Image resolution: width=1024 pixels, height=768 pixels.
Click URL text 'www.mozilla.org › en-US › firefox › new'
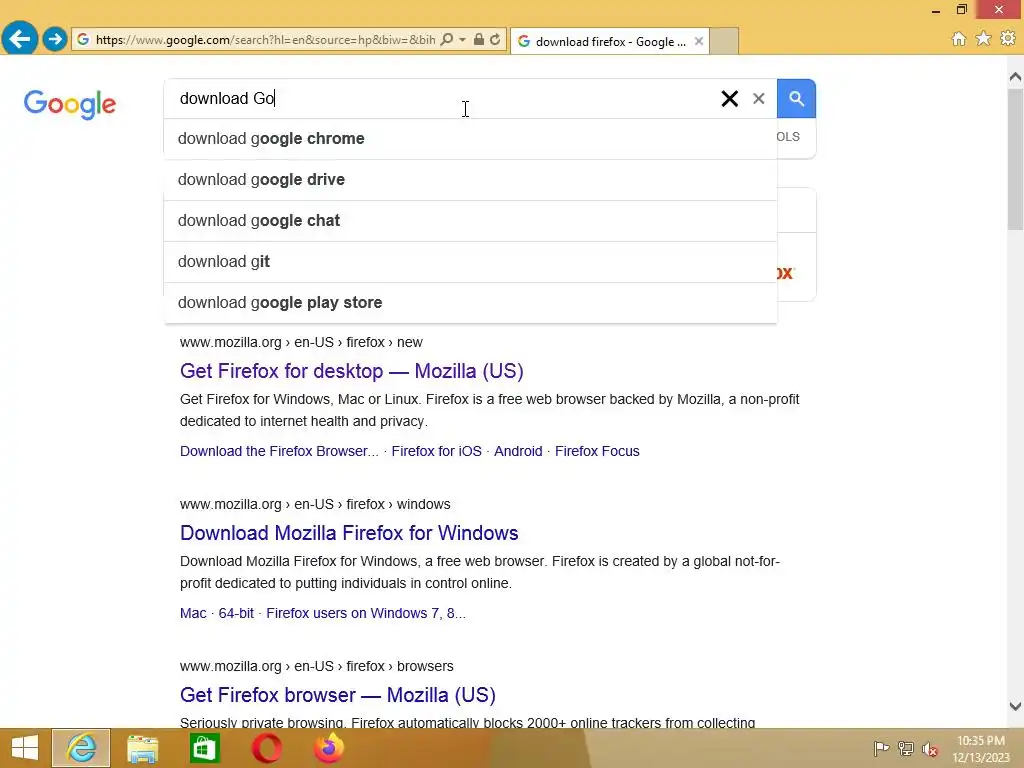point(301,342)
